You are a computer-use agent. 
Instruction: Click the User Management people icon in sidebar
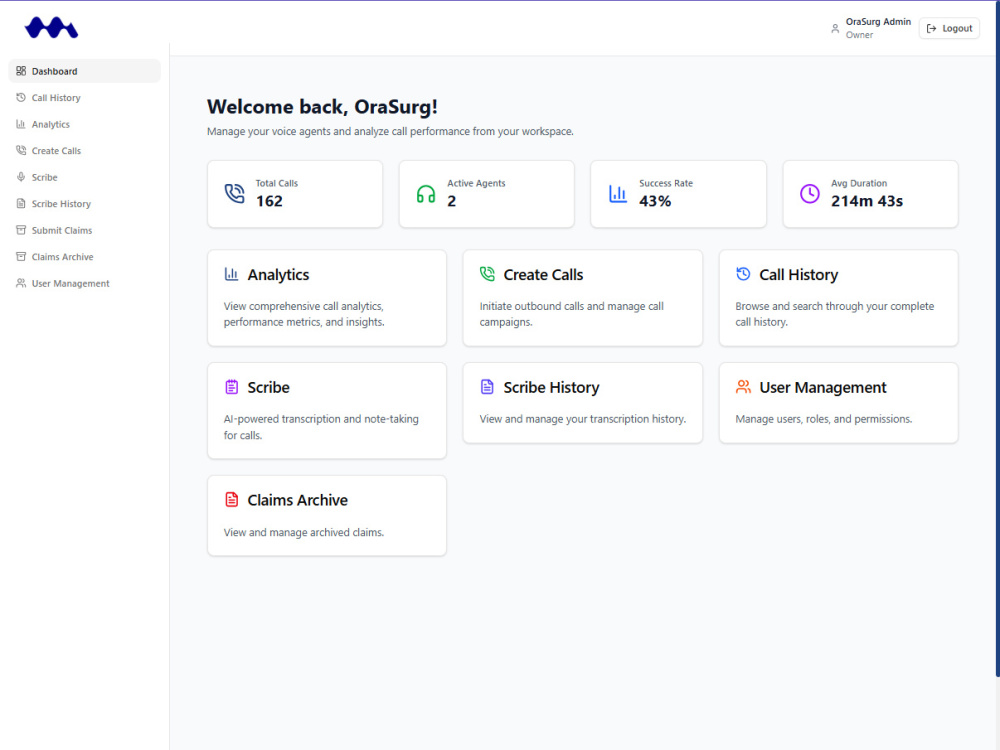pos(21,283)
